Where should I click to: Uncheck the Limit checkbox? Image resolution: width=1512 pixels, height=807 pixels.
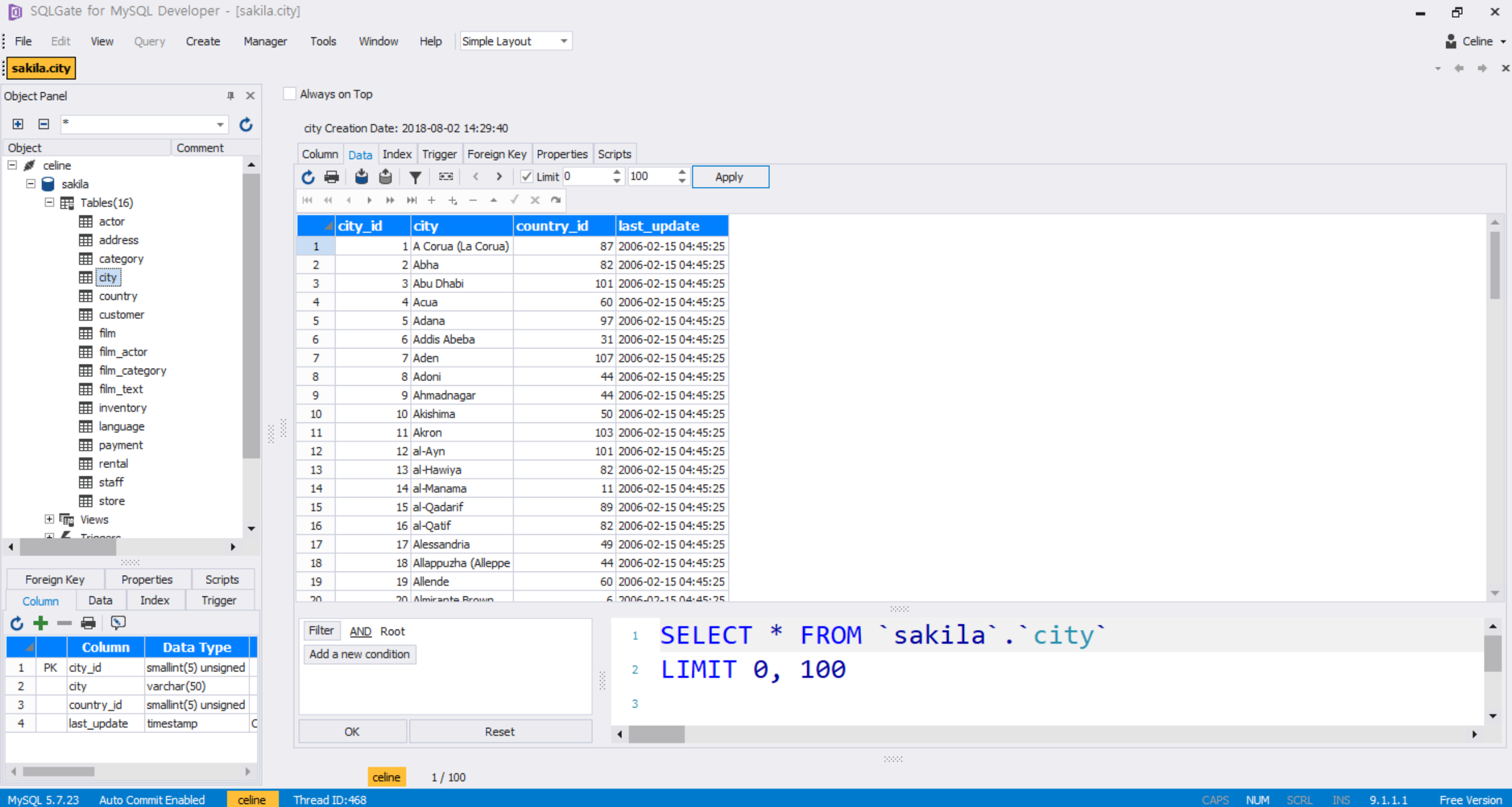pyautogui.click(x=526, y=176)
